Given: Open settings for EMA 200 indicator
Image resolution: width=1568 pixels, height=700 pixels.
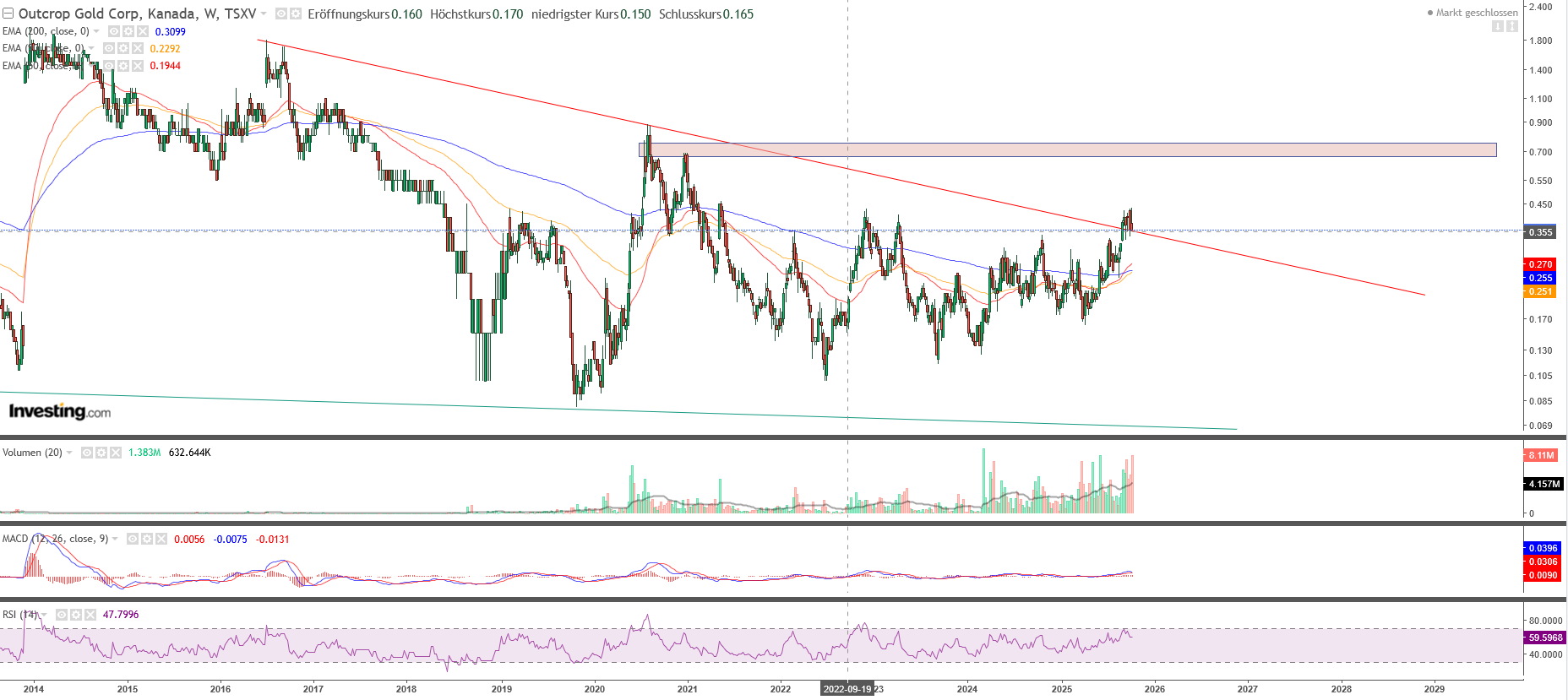Looking at the screenshot, I should tap(128, 31).
